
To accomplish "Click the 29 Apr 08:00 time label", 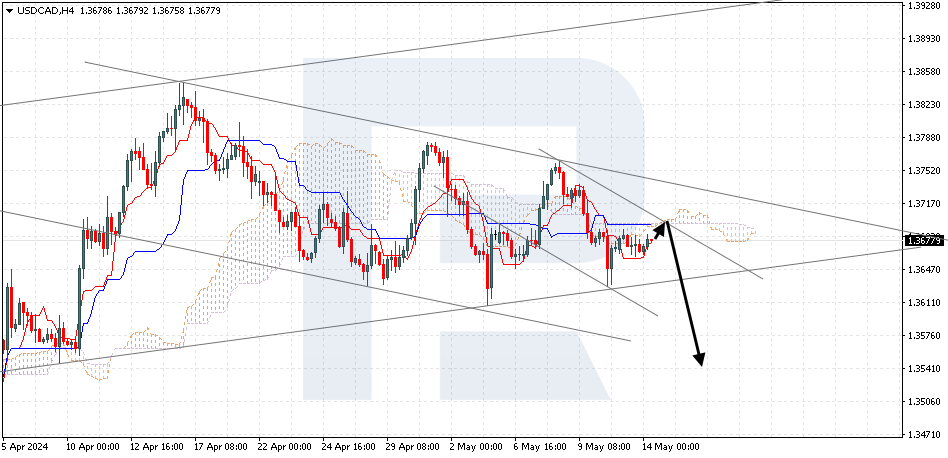I will (413, 448).
